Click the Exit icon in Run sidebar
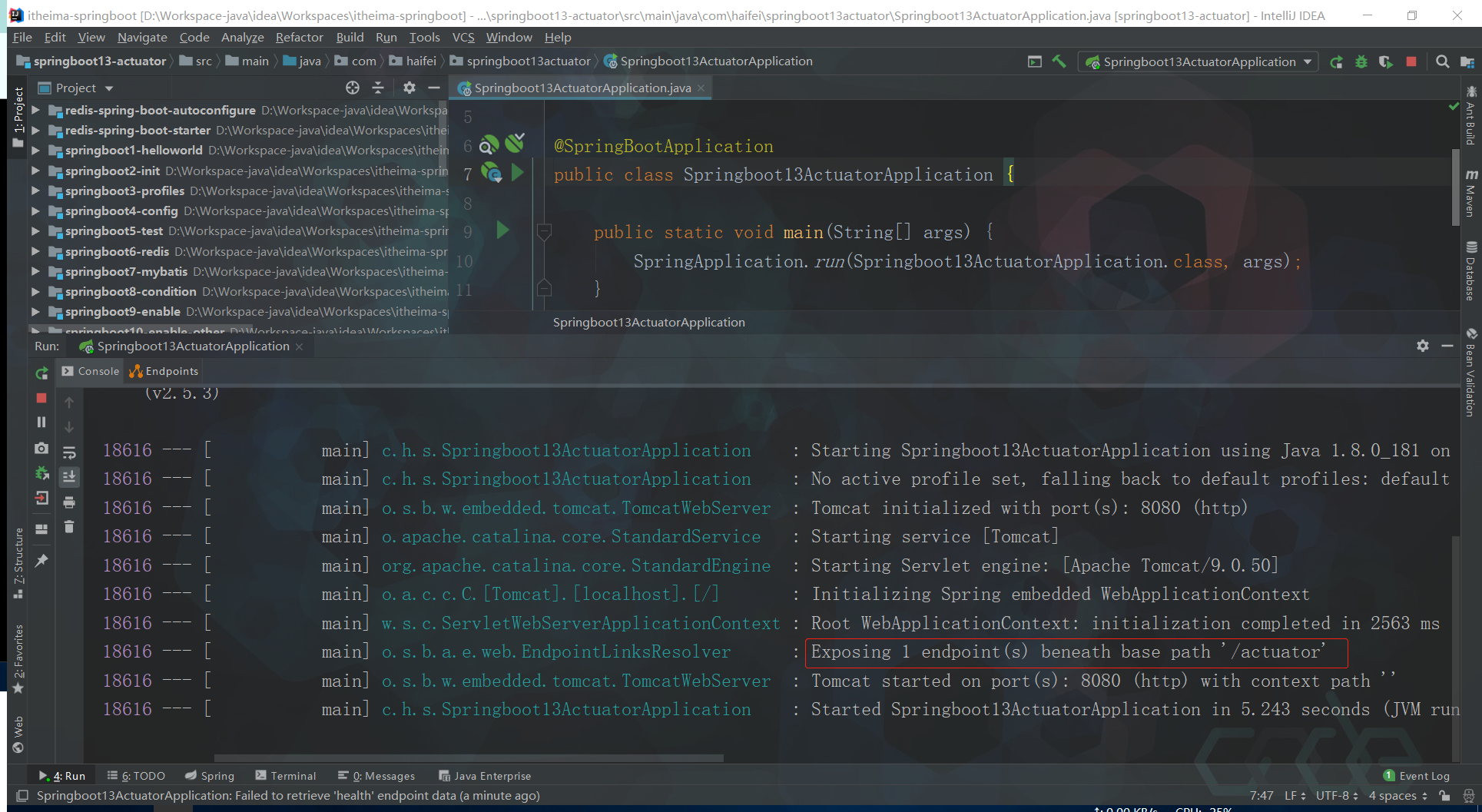Image resolution: width=1482 pixels, height=812 pixels. [41, 499]
